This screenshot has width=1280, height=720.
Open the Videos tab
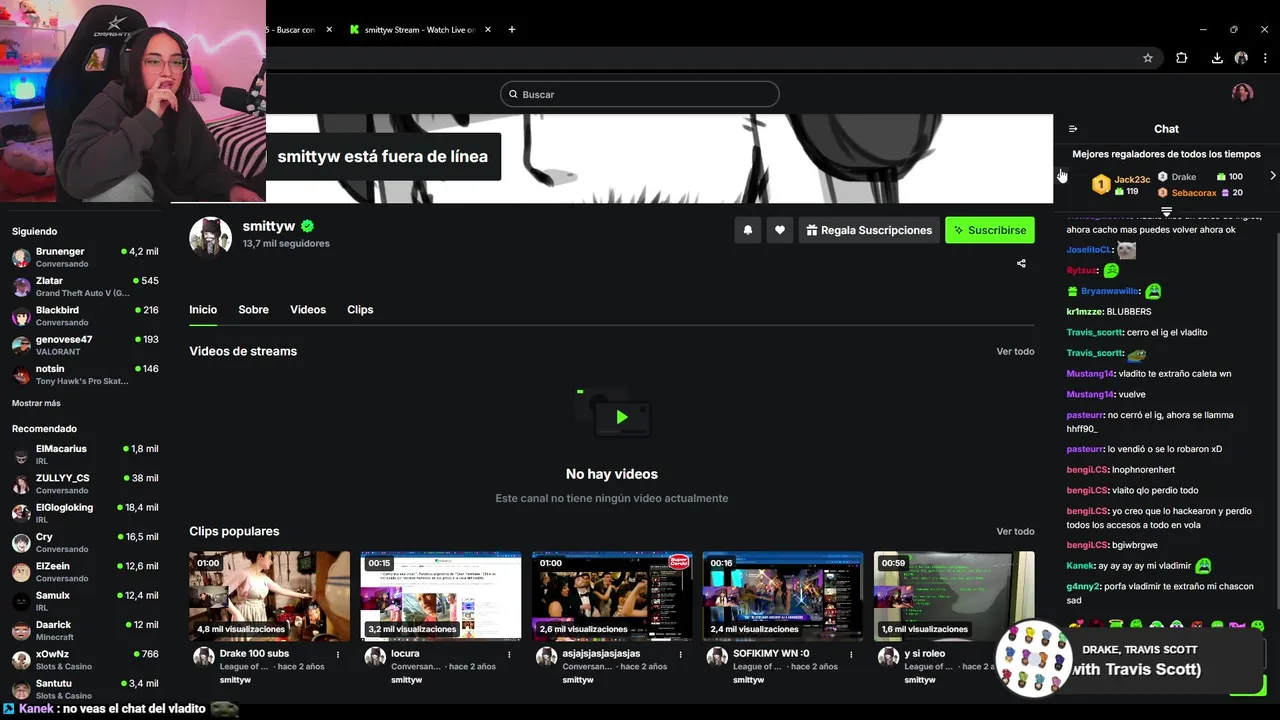click(308, 310)
